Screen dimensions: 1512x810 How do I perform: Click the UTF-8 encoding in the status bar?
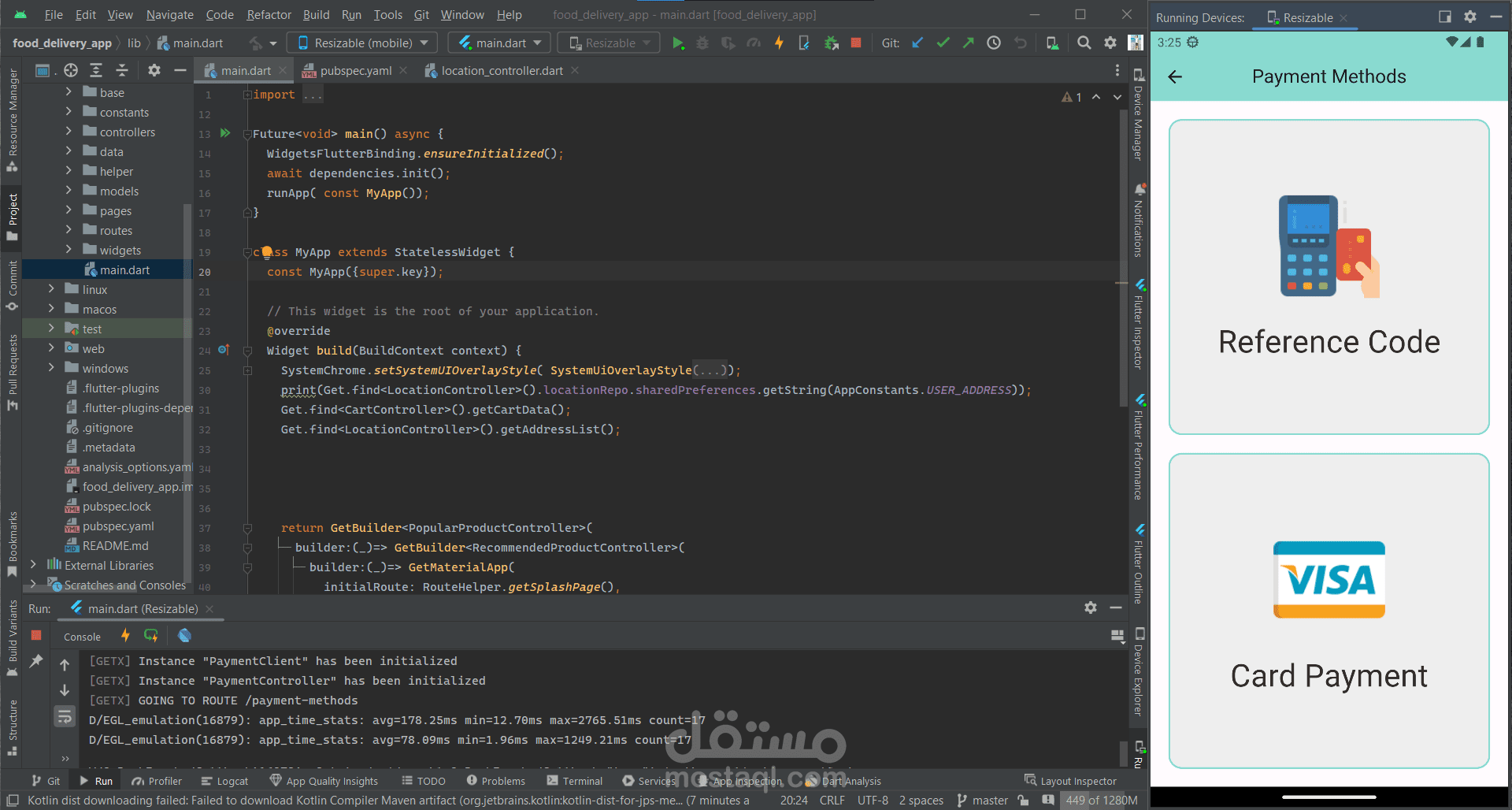[x=873, y=801]
